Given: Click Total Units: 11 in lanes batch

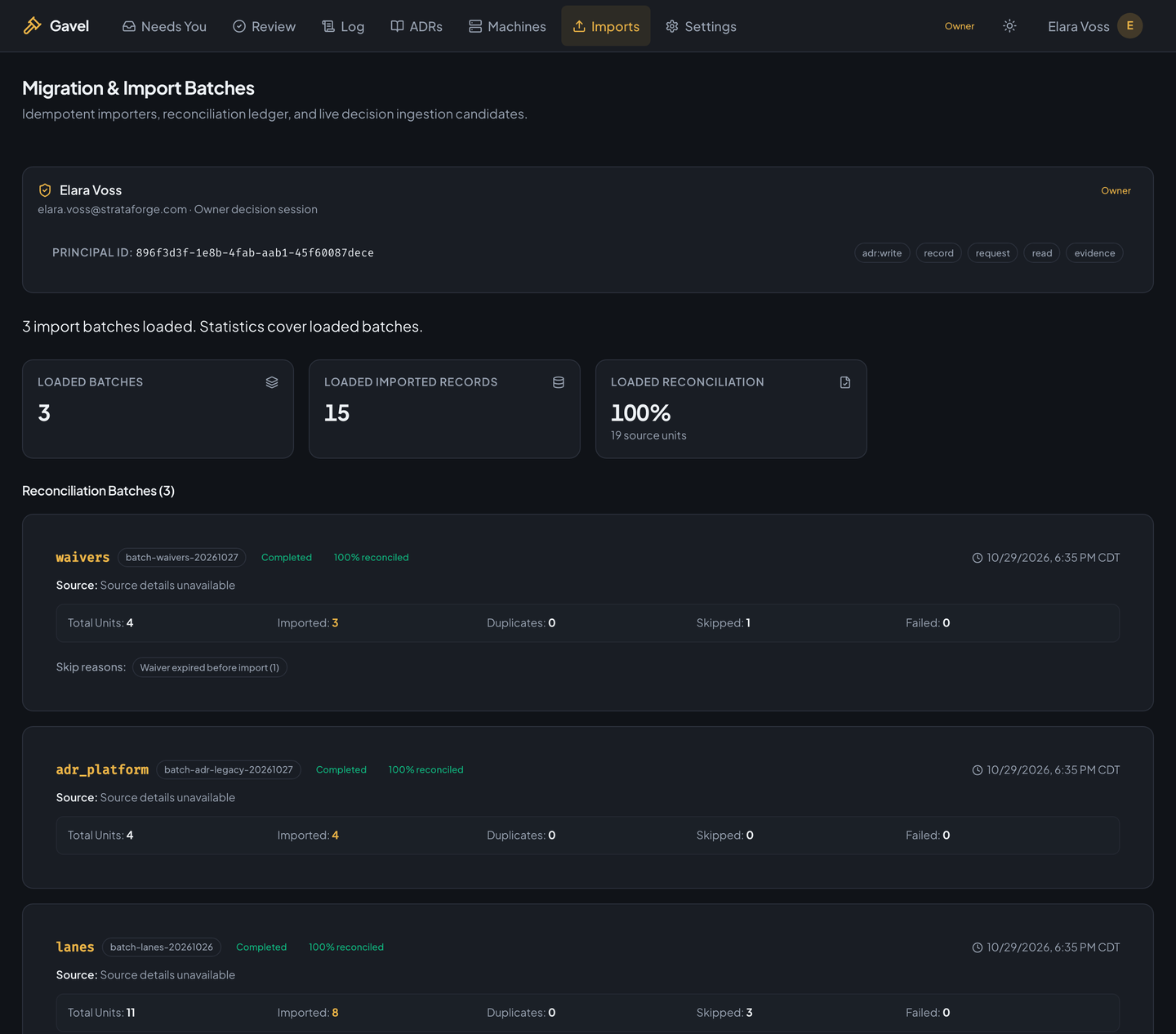Looking at the screenshot, I should click(101, 1013).
